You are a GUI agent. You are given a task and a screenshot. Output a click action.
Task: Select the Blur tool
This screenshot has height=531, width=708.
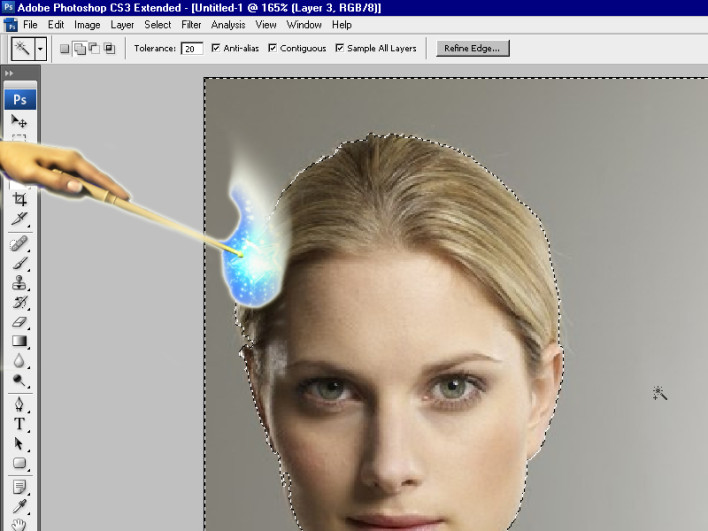(19, 361)
